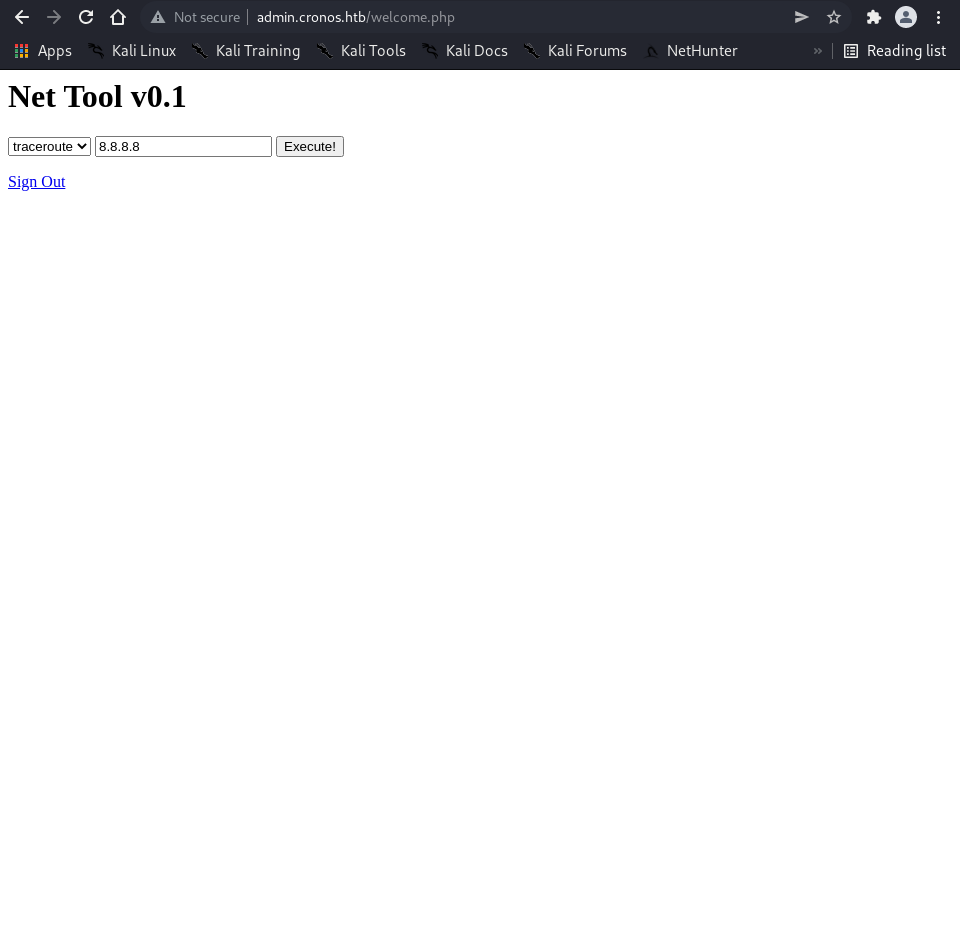Open the Chrome three-dot menu
The image size is (960, 950).
938,17
